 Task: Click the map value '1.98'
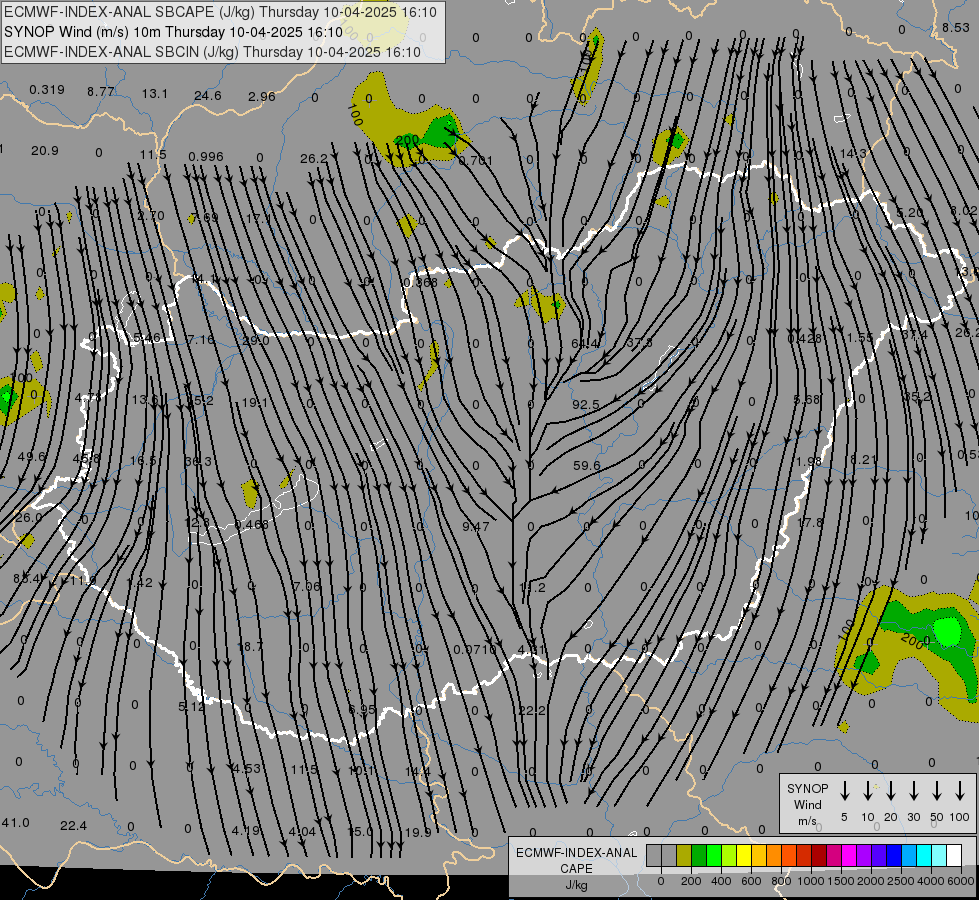(x=809, y=462)
